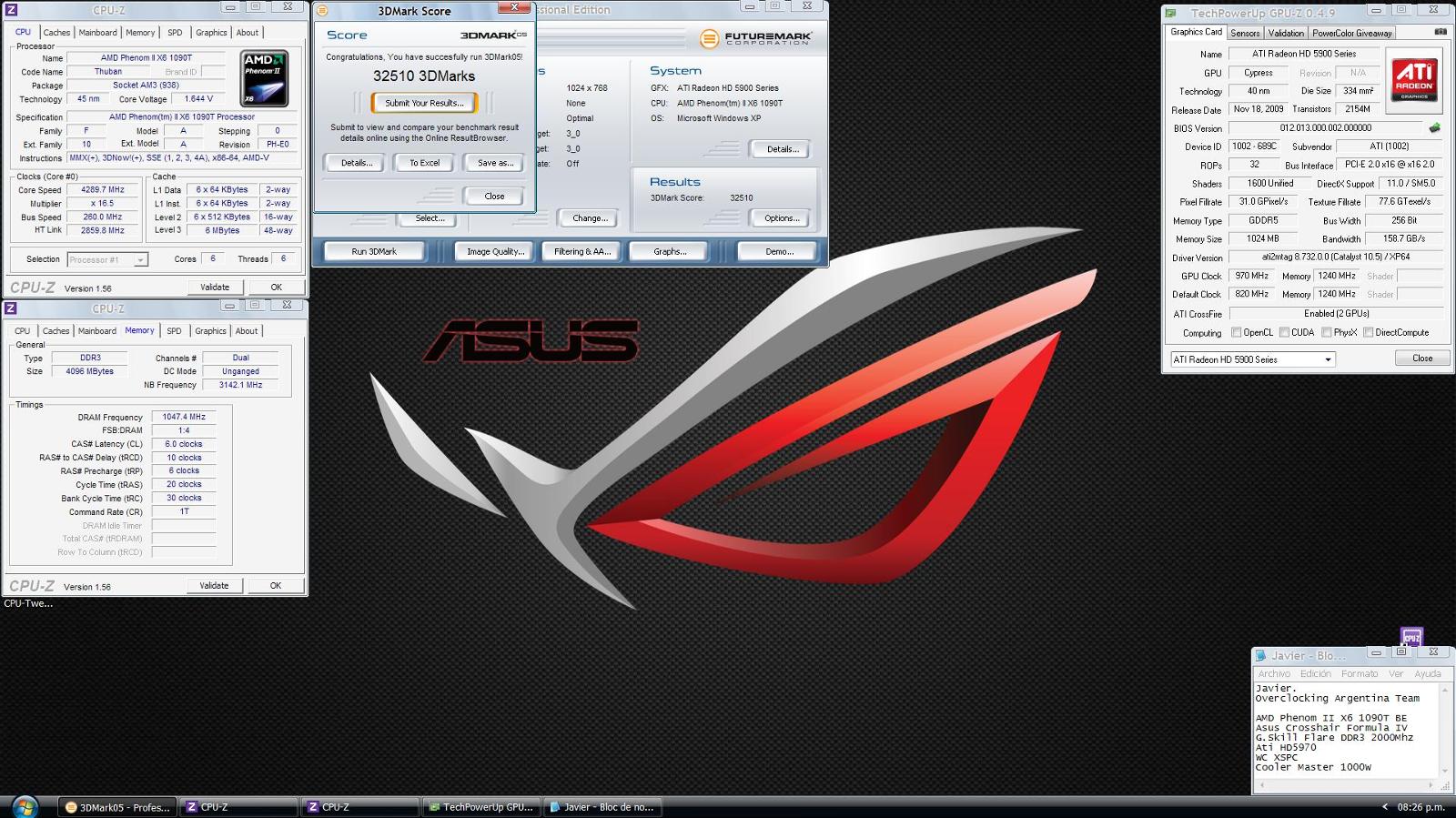This screenshot has height=818, width=1456.
Task: Switch to the SPD tab in top CPU-Z window
Action: [175, 33]
